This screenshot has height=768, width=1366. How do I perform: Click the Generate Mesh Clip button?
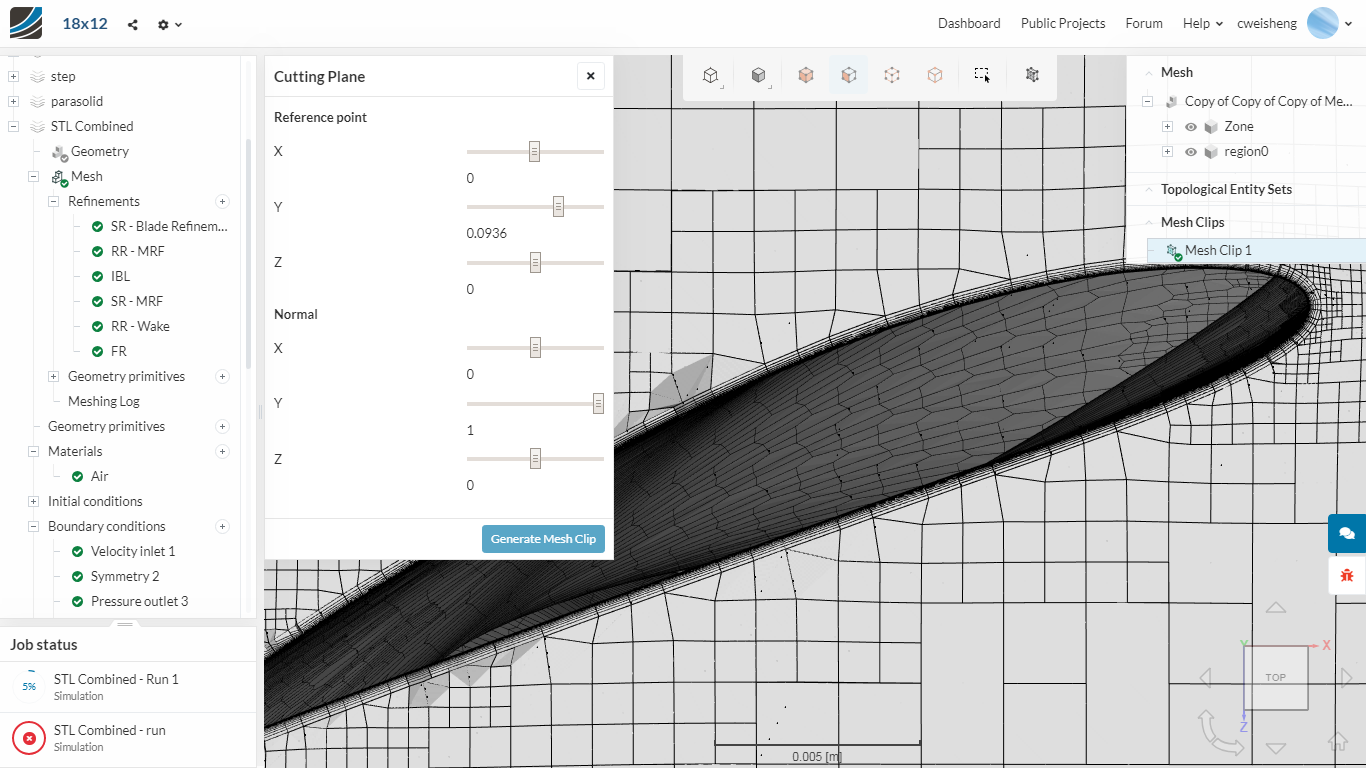(543, 539)
